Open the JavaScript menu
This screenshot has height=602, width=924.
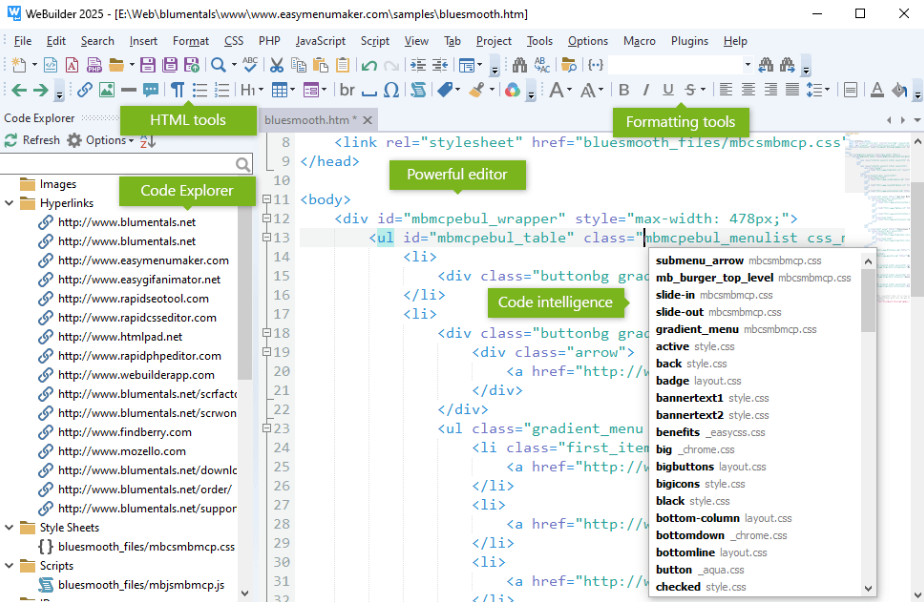coord(320,41)
